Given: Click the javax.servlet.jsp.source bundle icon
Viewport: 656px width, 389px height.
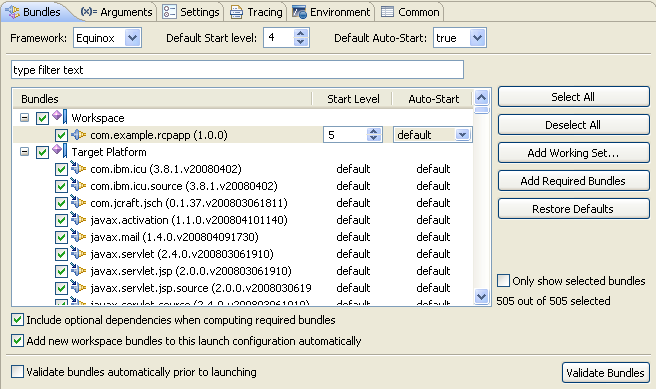Looking at the screenshot, I should pyautogui.click(x=78, y=288).
